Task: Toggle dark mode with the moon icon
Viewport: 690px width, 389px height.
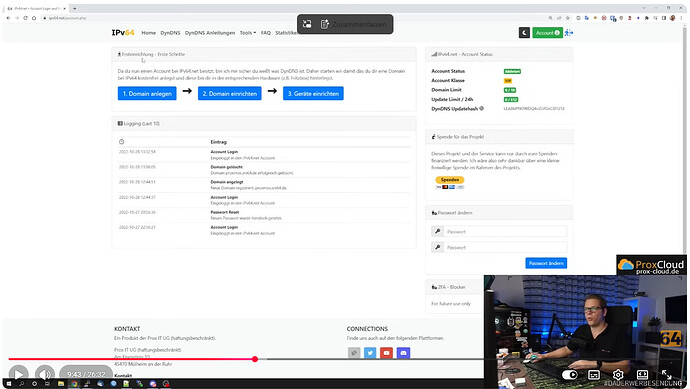Action: tap(524, 33)
